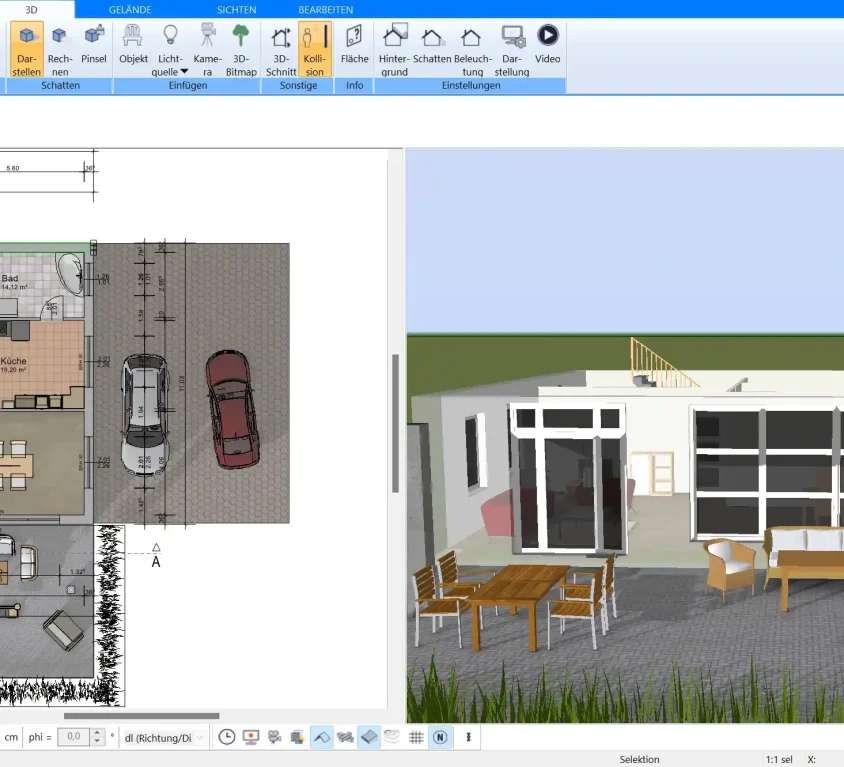Click the presentation monitor icon in bottom toolbar
This screenshot has width=844, height=767.
251,737
